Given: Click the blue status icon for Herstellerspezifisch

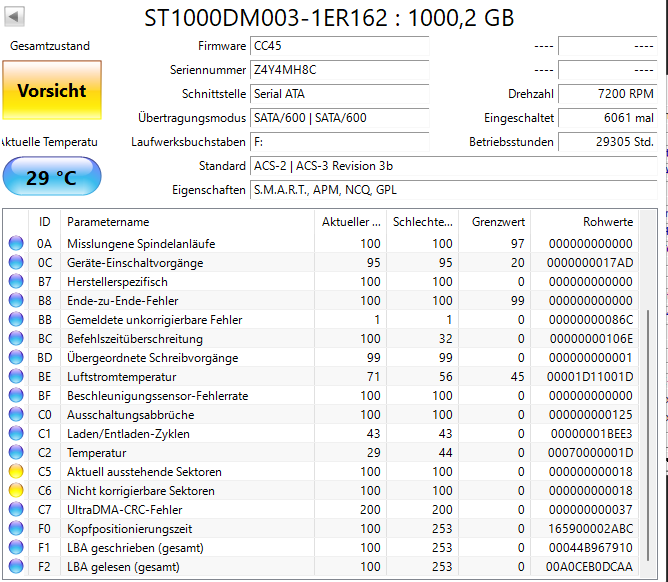Looking at the screenshot, I should (16, 281).
